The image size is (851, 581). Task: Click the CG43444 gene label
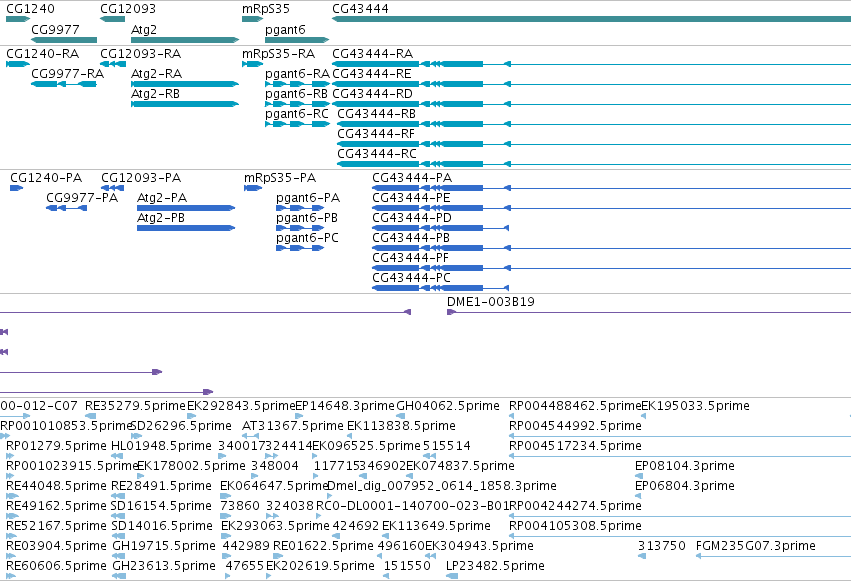coord(360,9)
